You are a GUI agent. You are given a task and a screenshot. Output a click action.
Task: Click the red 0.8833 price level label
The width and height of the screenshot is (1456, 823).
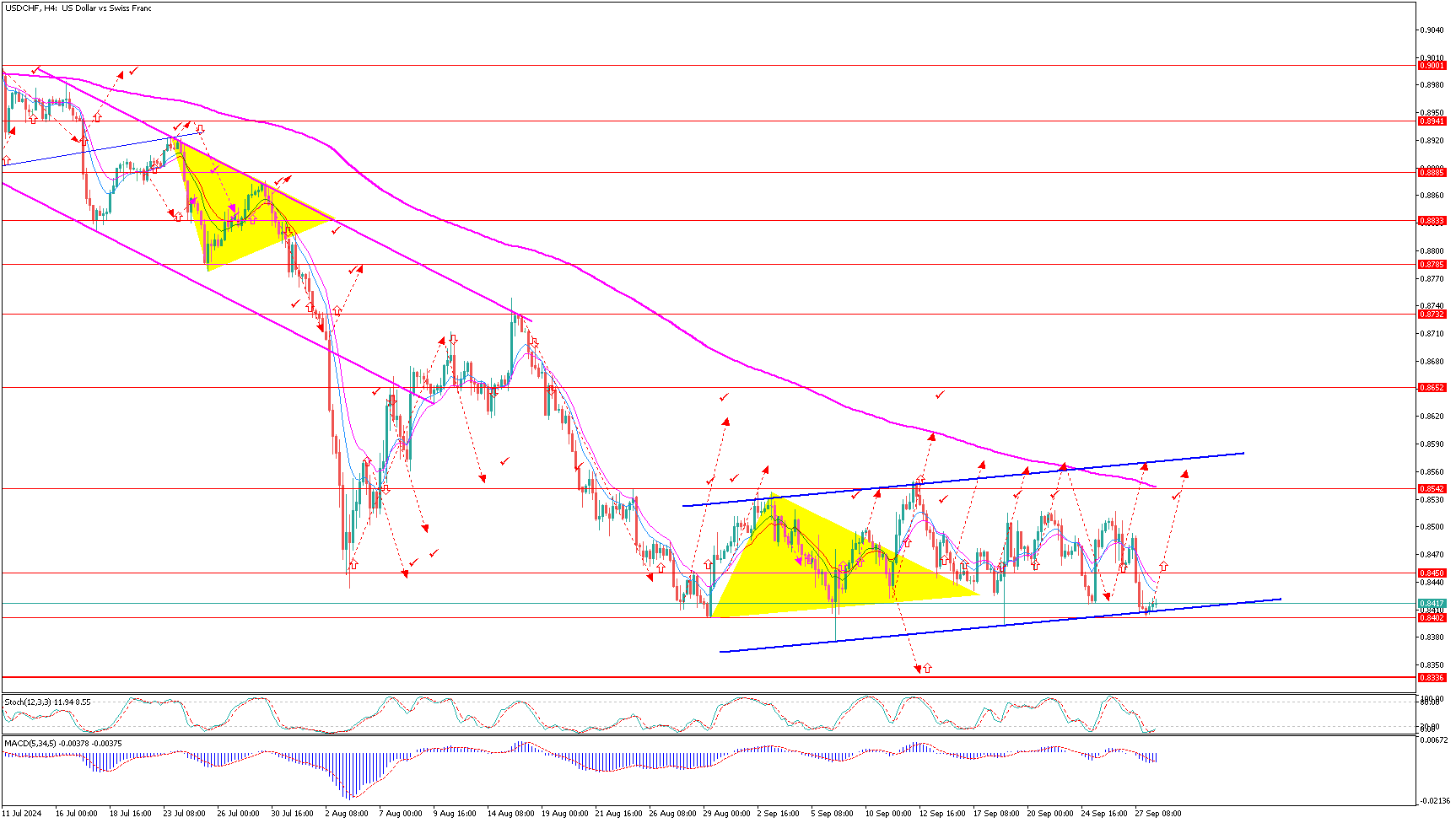[1432, 221]
